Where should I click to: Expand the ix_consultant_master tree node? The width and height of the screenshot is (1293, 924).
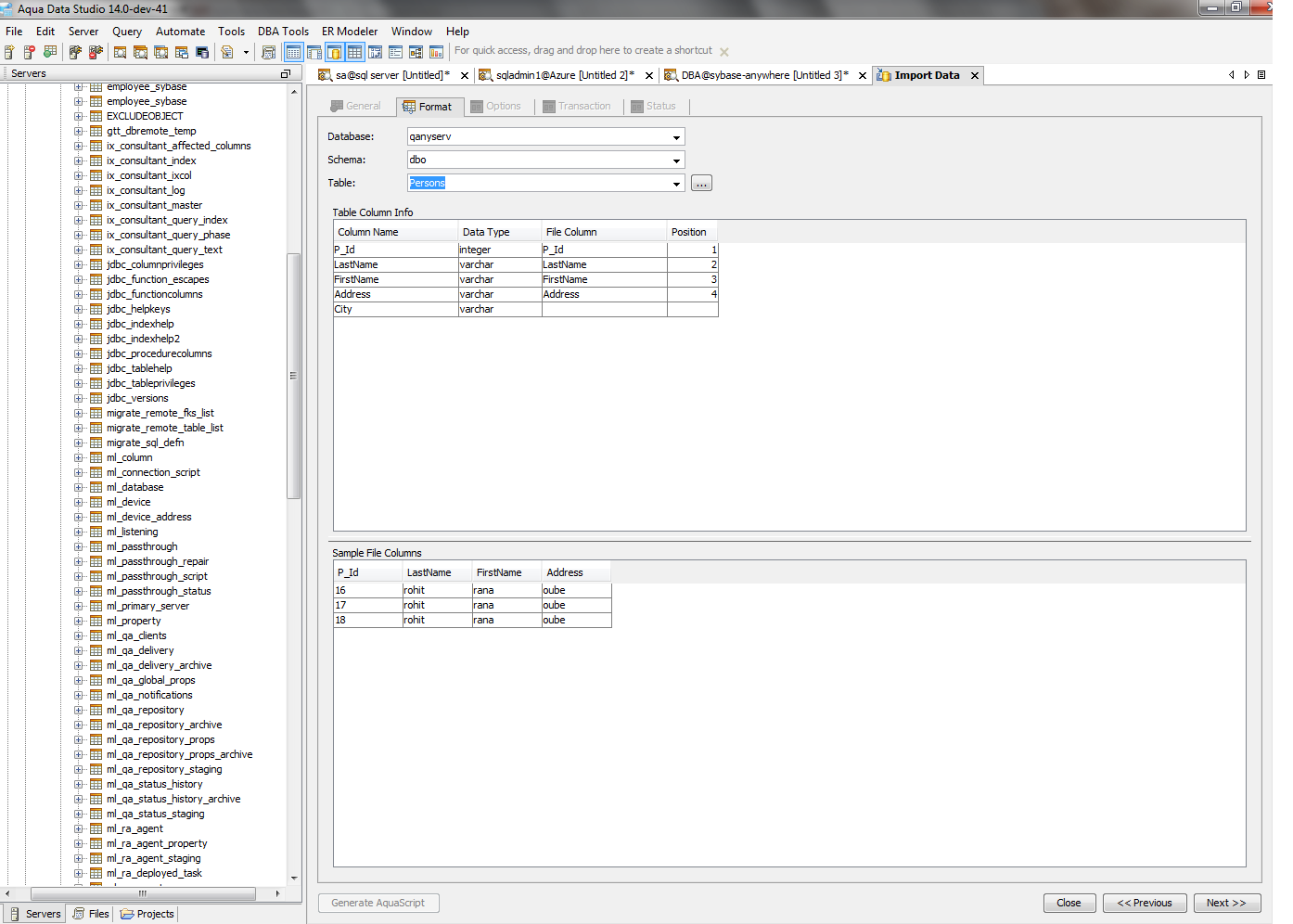pos(78,205)
